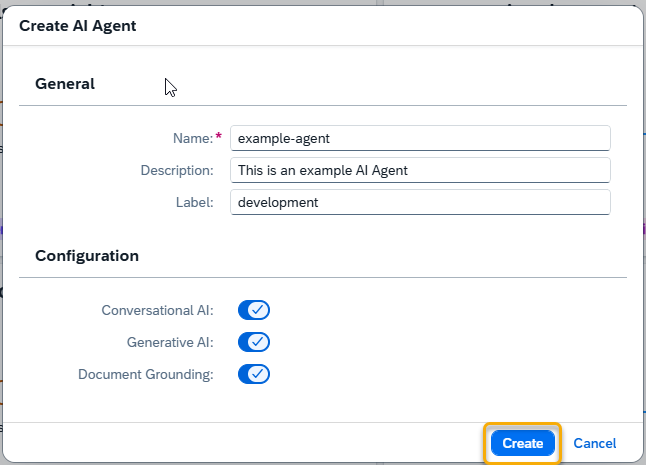Image resolution: width=646 pixels, height=465 pixels.
Task: Select the General section heading
Action: coord(65,84)
